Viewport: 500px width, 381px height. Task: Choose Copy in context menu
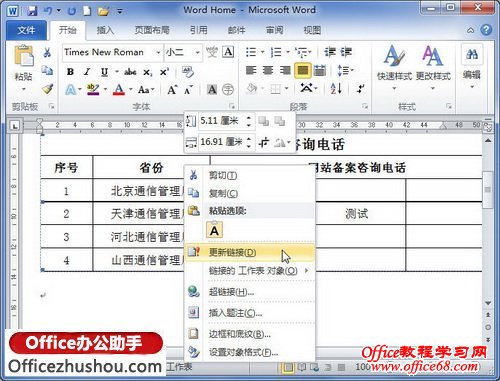[x=249, y=193]
